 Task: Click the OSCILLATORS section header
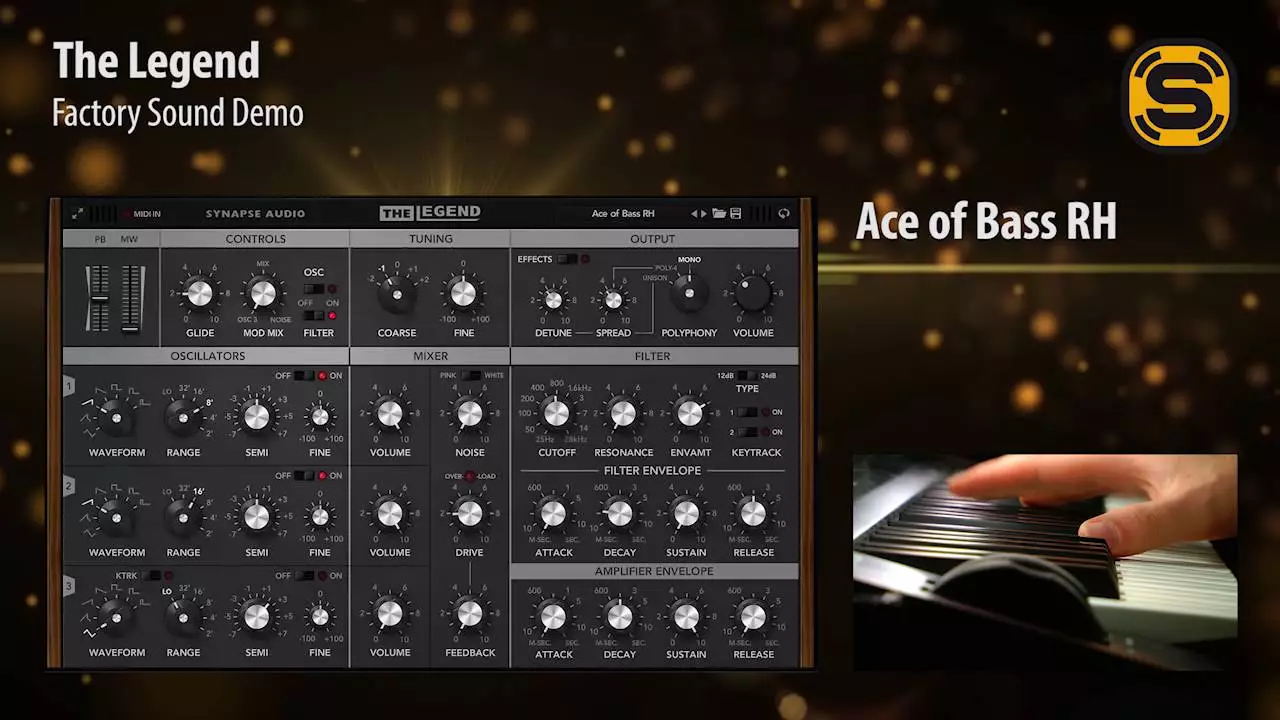206,356
